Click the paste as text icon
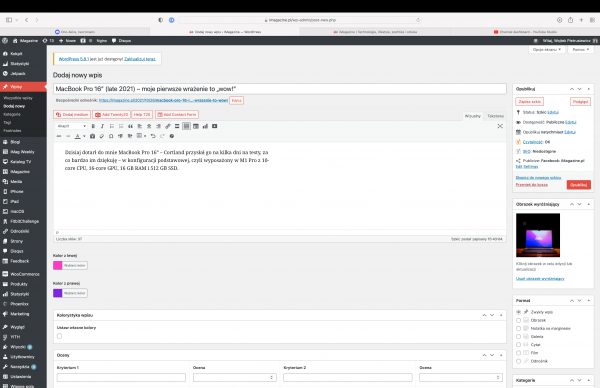The image size is (600, 388). (x=92, y=136)
